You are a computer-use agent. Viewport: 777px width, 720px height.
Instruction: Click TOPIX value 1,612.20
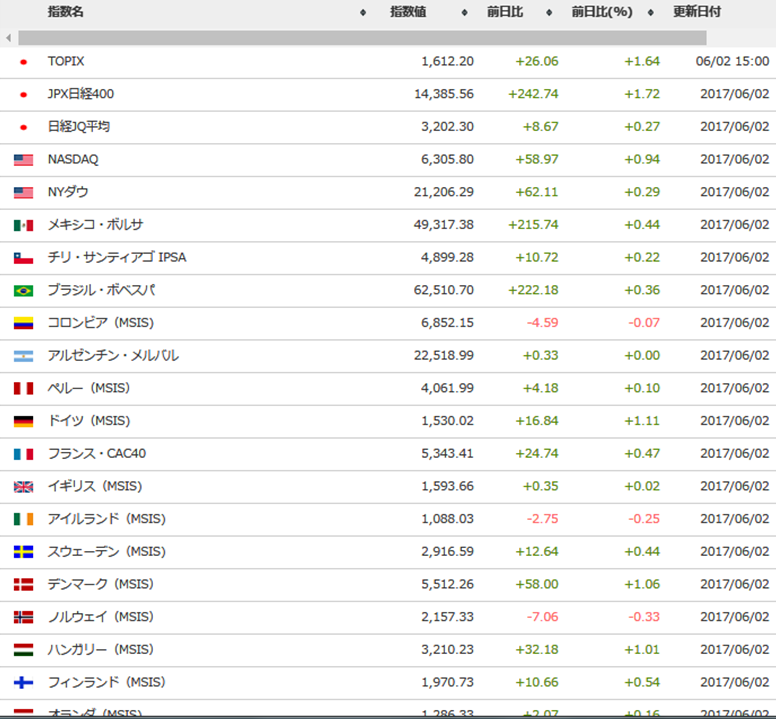click(x=447, y=61)
